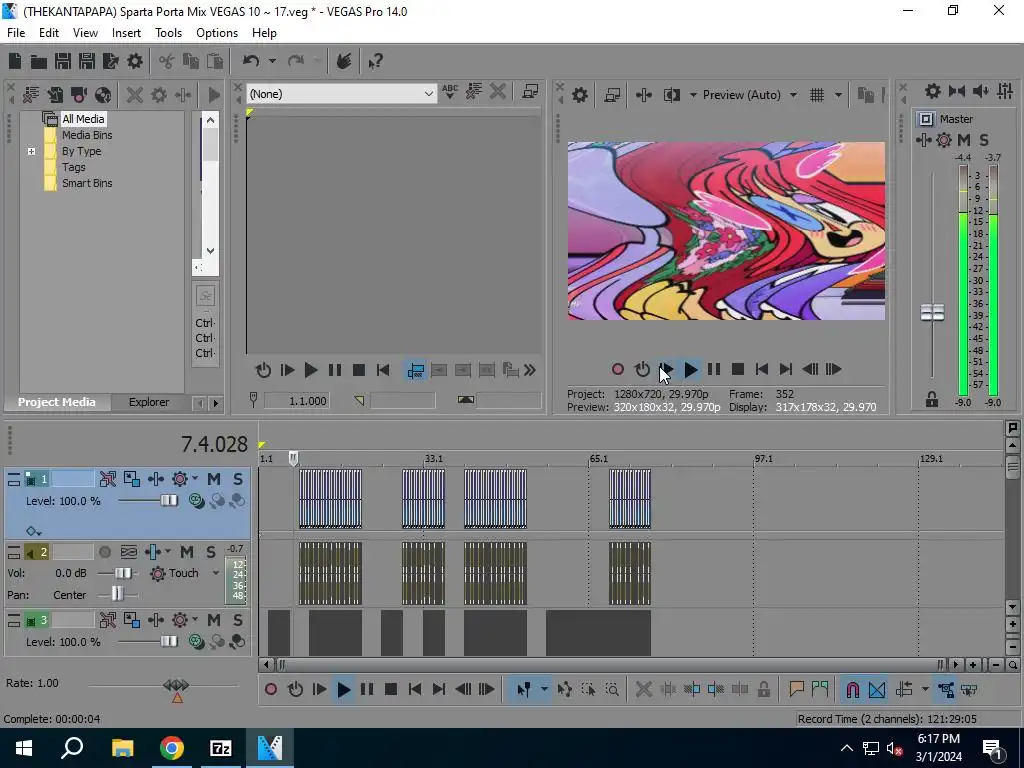1024x768 pixels.
Task: Save the project with the first floppy icon
Action: pyautogui.click(x=63, y=61)
